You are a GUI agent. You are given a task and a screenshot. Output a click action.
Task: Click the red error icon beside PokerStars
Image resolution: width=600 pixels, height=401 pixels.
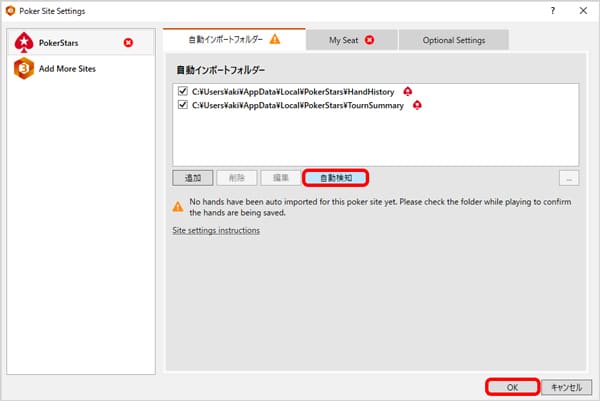coord(128,43)
